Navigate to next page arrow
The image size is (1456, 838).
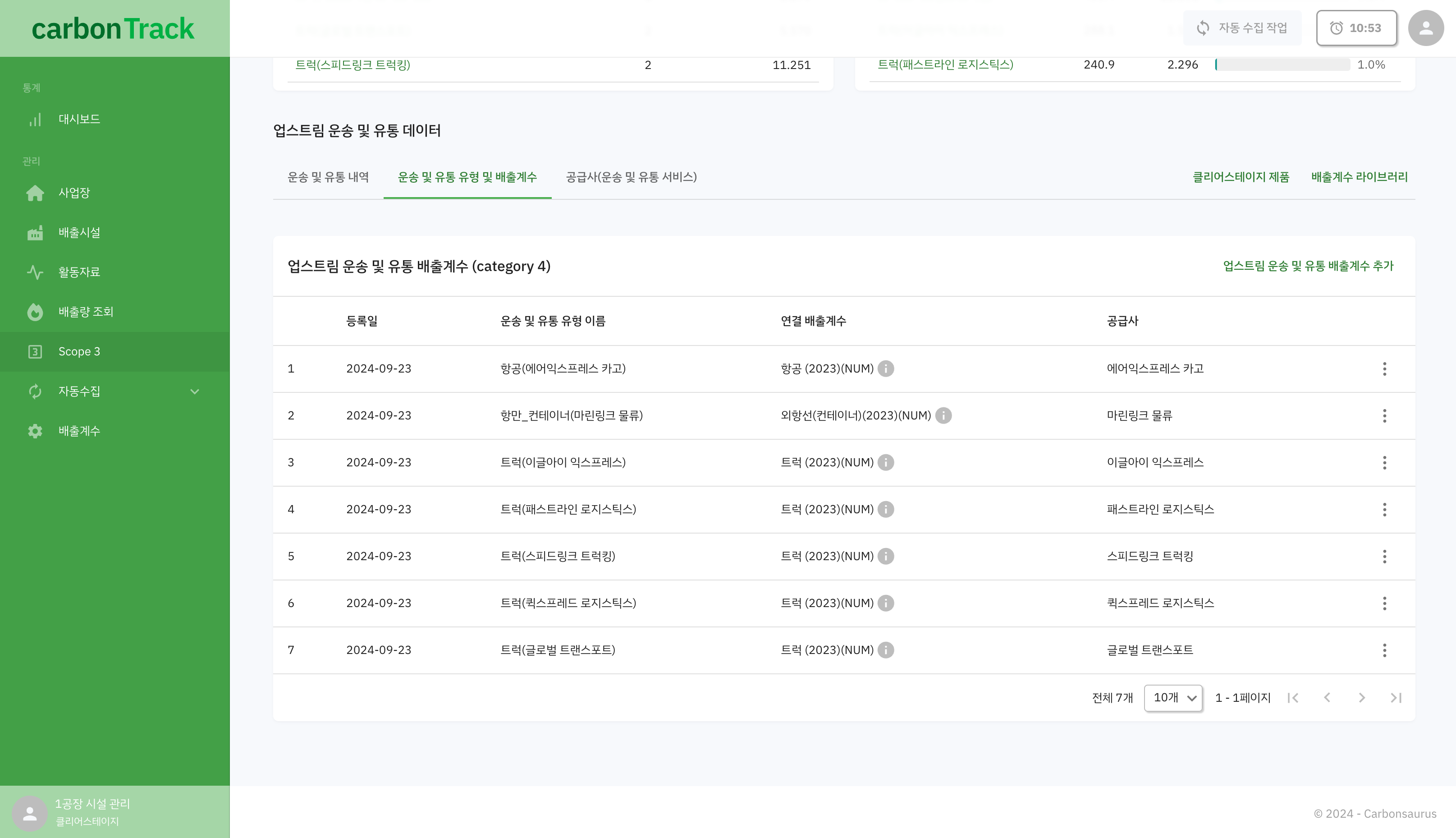point(1362,697)
